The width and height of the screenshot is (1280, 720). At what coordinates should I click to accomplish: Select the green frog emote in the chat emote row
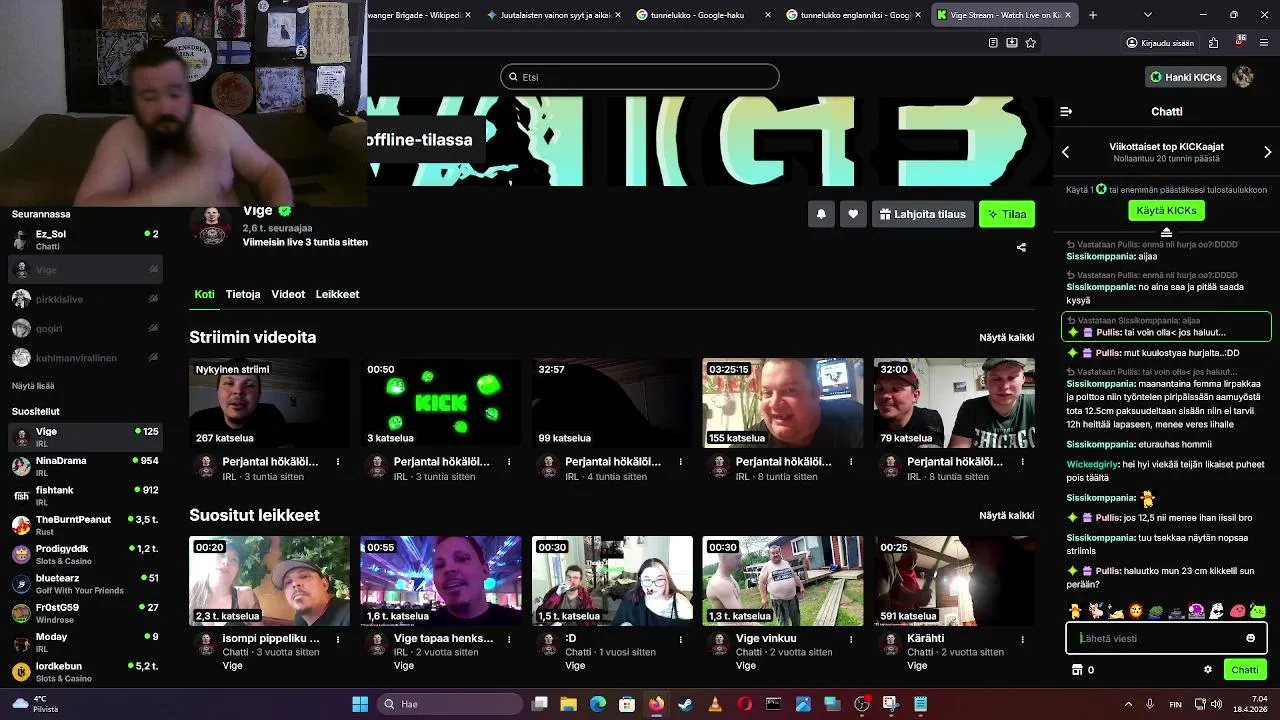[1156, 610]
